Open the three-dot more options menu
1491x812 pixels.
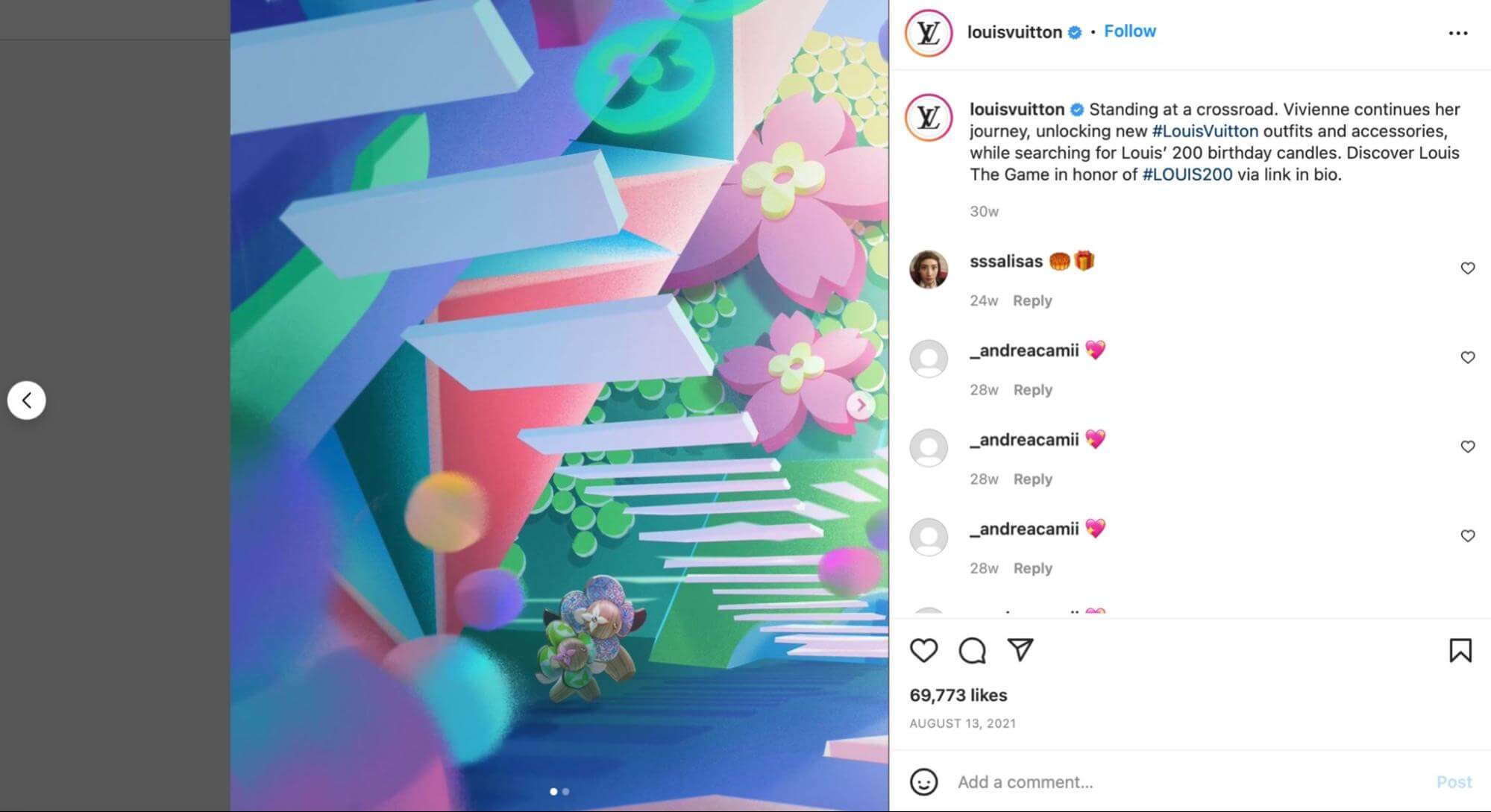[x=1457, y=33]
